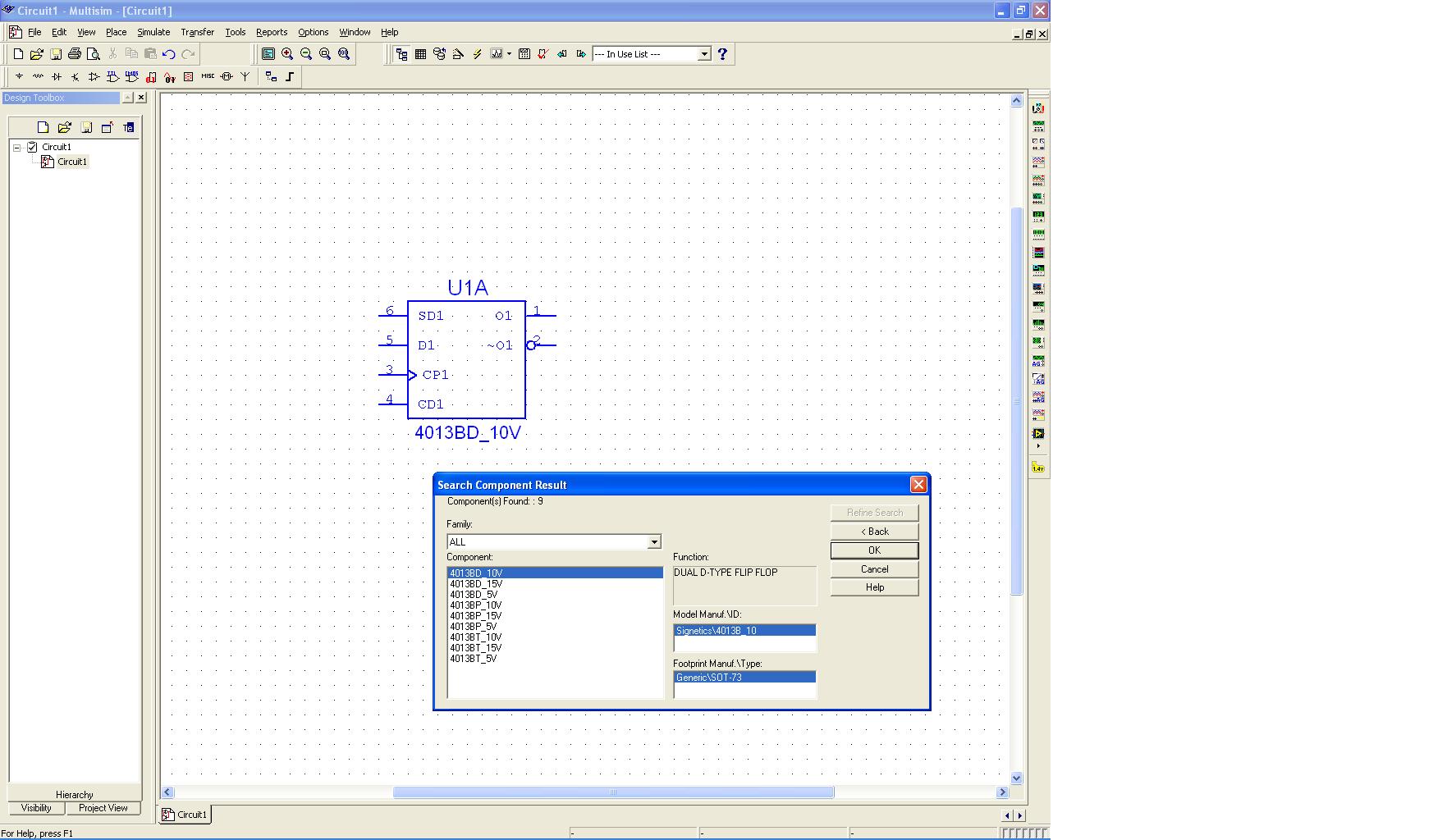Collapse the Circuit1 tree node
1456x840 pixels.
coord(16,148)
